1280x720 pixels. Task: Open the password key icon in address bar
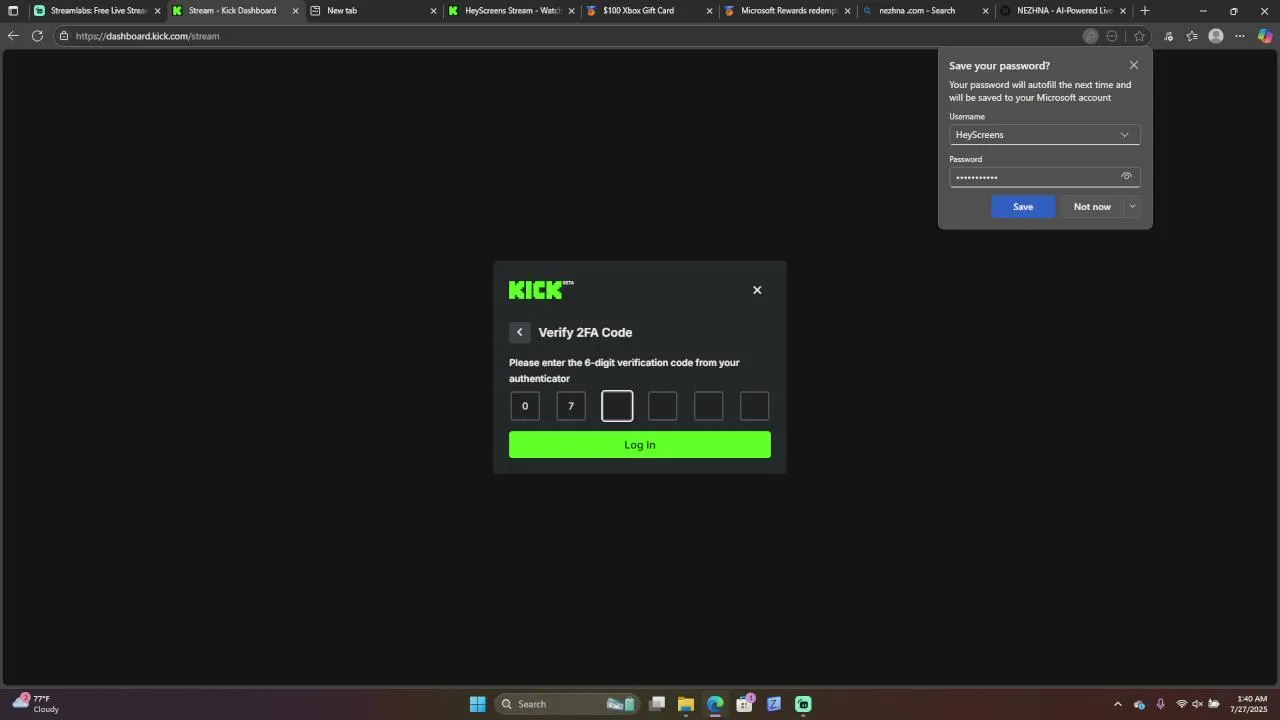pyautogui.click(x=1090, y=36)
